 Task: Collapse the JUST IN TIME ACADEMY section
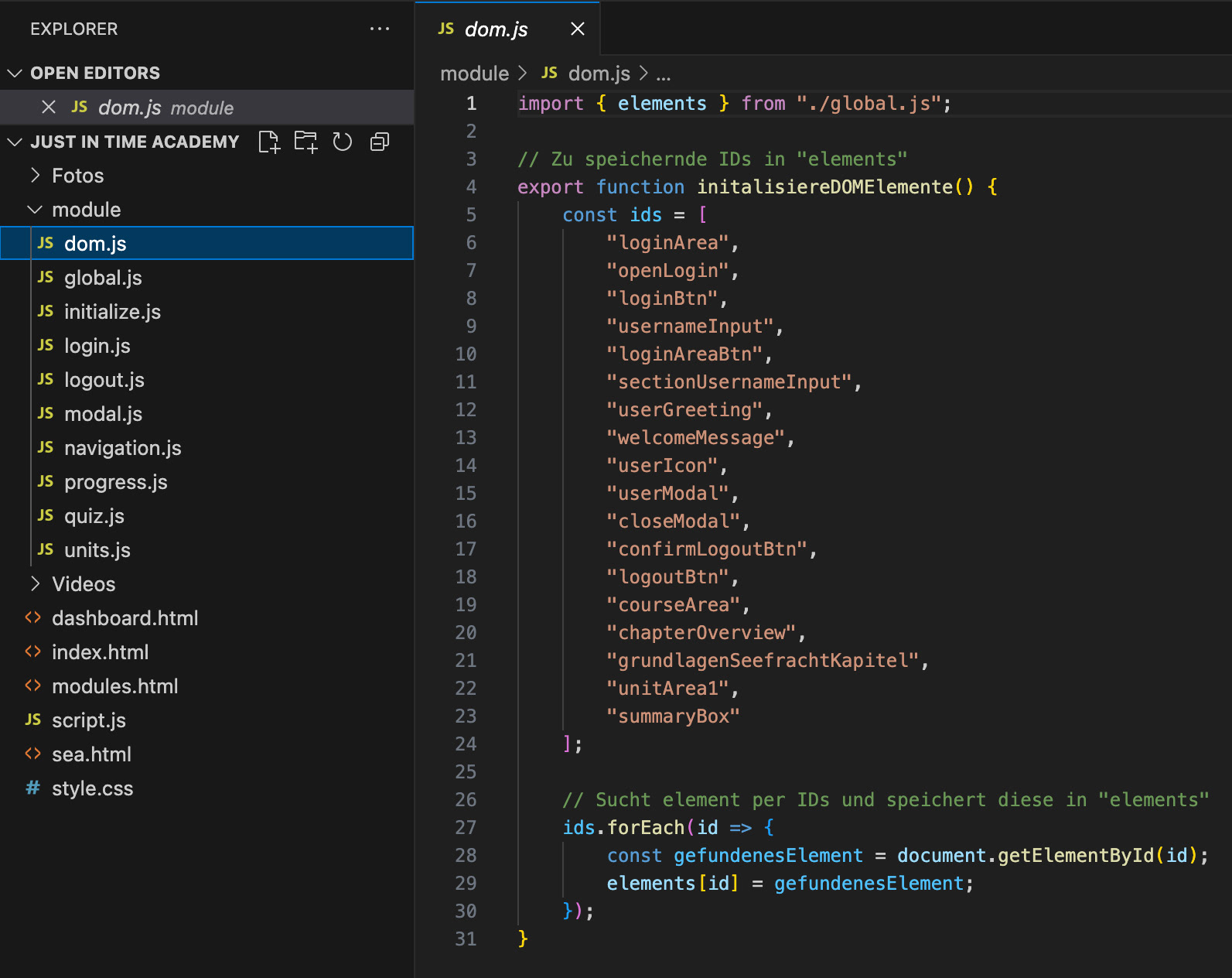tap(14, 142)
